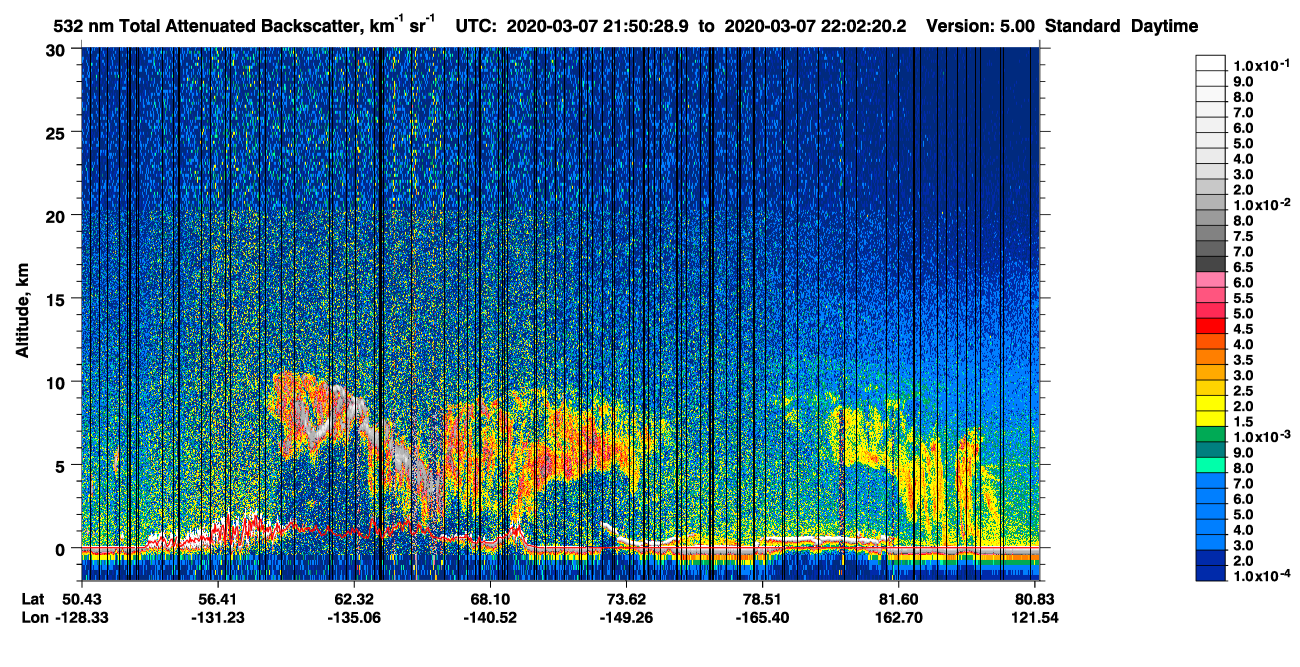Image resolution: width=1300 pixels, height=667 pixels.
Task: Click the color scale label '1.0x10-3'
Action: click(1264, 436)
